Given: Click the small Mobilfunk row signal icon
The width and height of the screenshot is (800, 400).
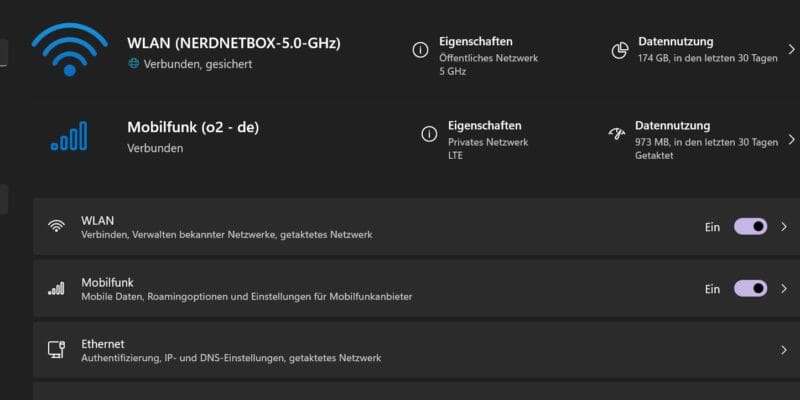Looking at the screenshot, I should coord(56,288).
